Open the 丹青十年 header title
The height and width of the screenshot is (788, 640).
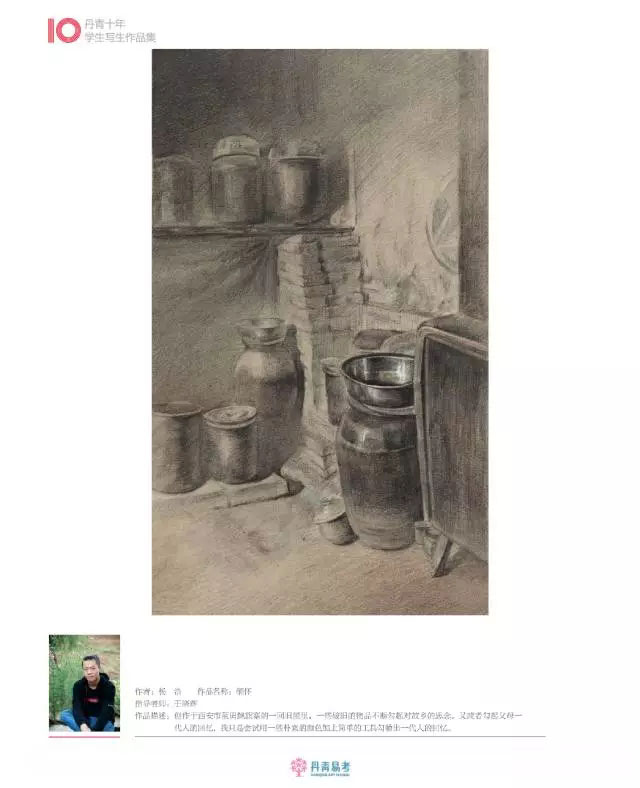pos(105,24)
